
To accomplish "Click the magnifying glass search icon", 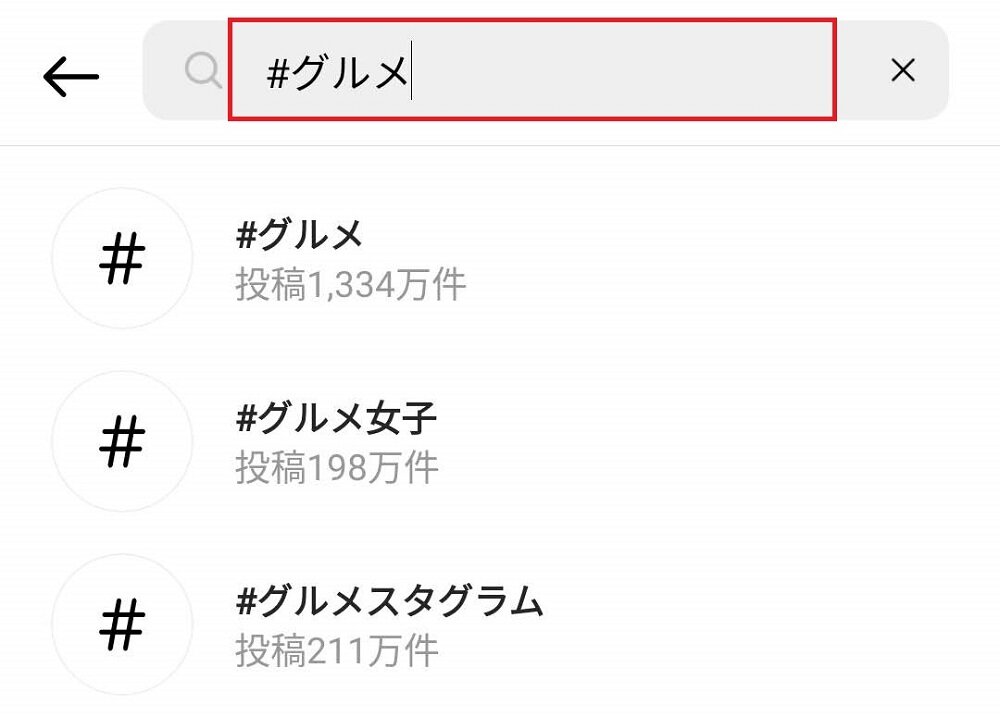I will pos(204,71).
